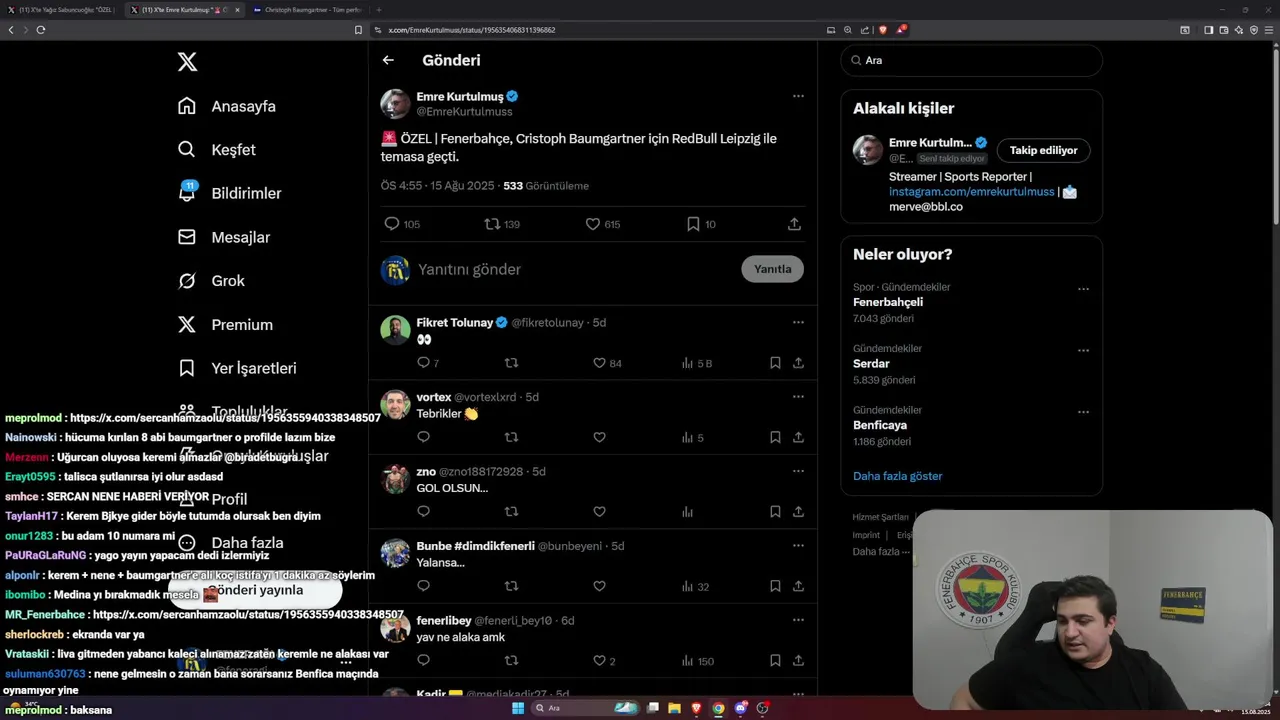Viewport: 1280px width, 720px height.
Task: Click Windows taskbar search box
Action: click(x=585, y=708)
